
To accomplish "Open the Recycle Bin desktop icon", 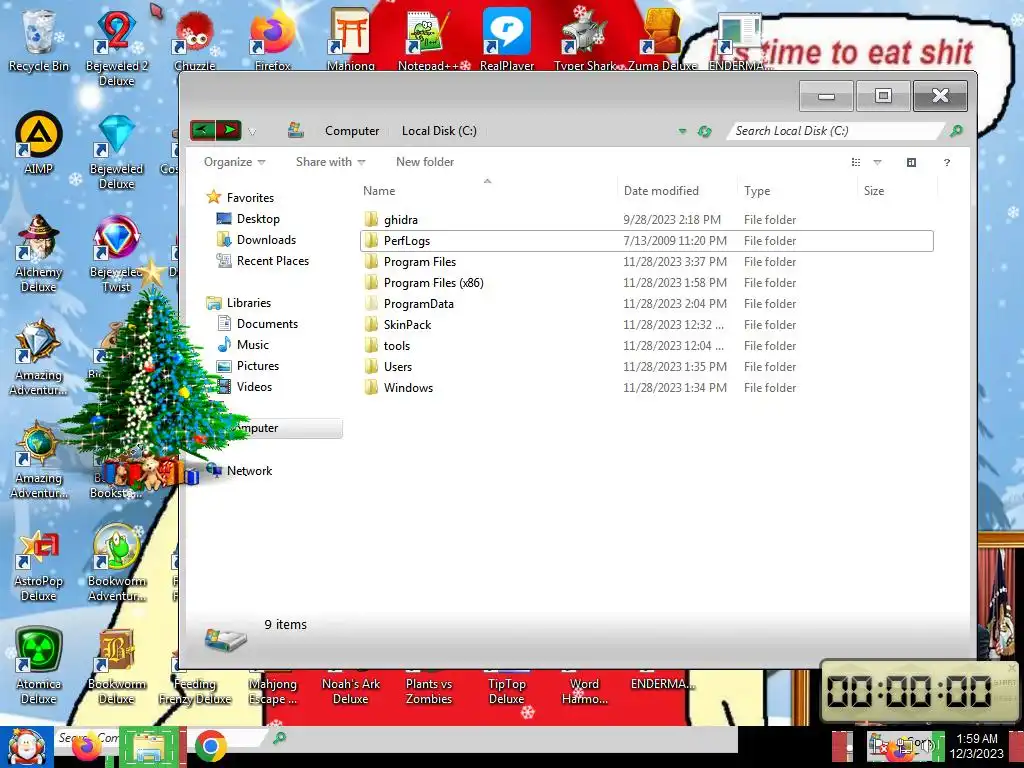I will pyautogui.click(x=39, y=39).
